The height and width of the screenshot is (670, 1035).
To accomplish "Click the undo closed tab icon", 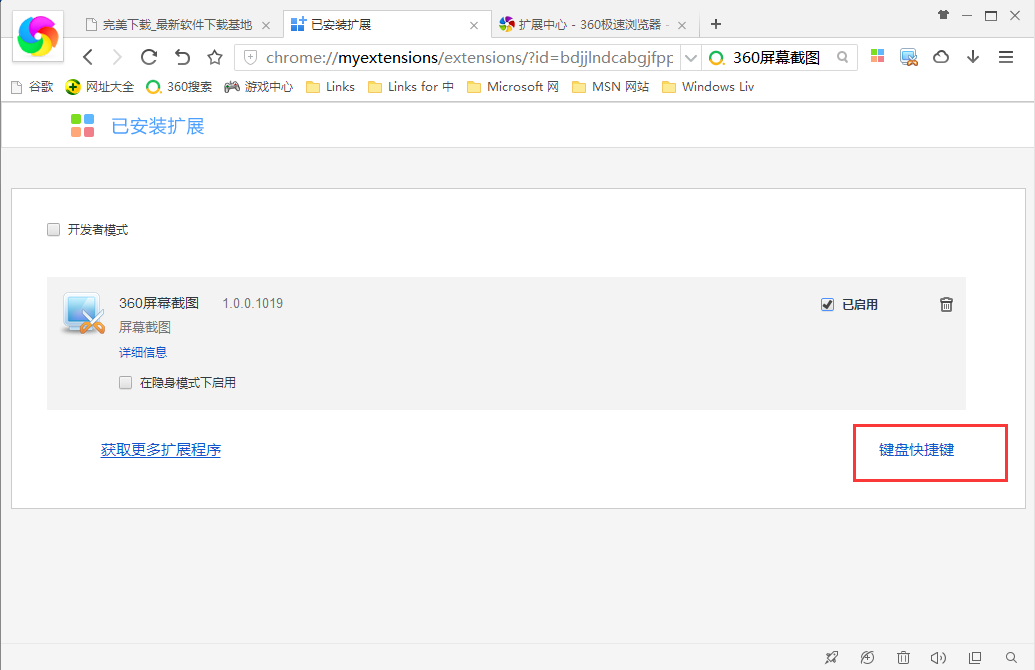I will click(x=182, y=57).
